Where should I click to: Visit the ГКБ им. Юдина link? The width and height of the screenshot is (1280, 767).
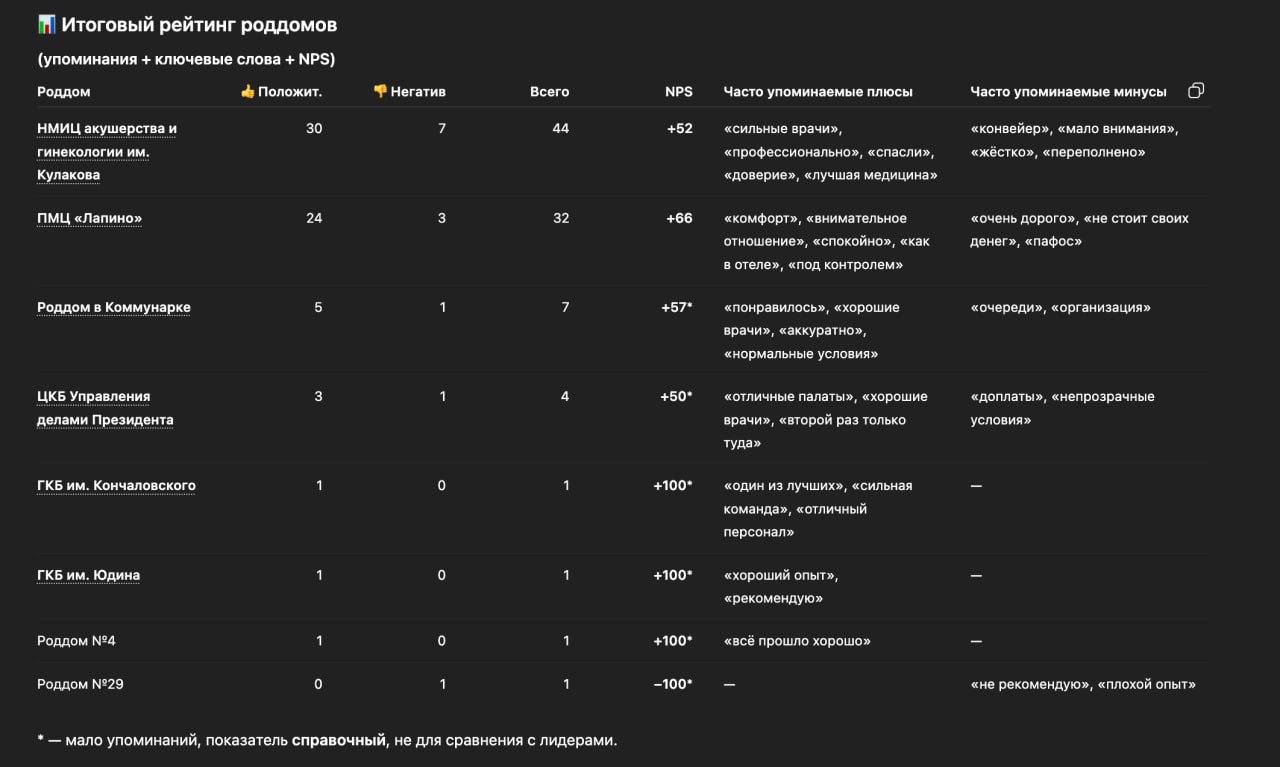click(88, 575)
